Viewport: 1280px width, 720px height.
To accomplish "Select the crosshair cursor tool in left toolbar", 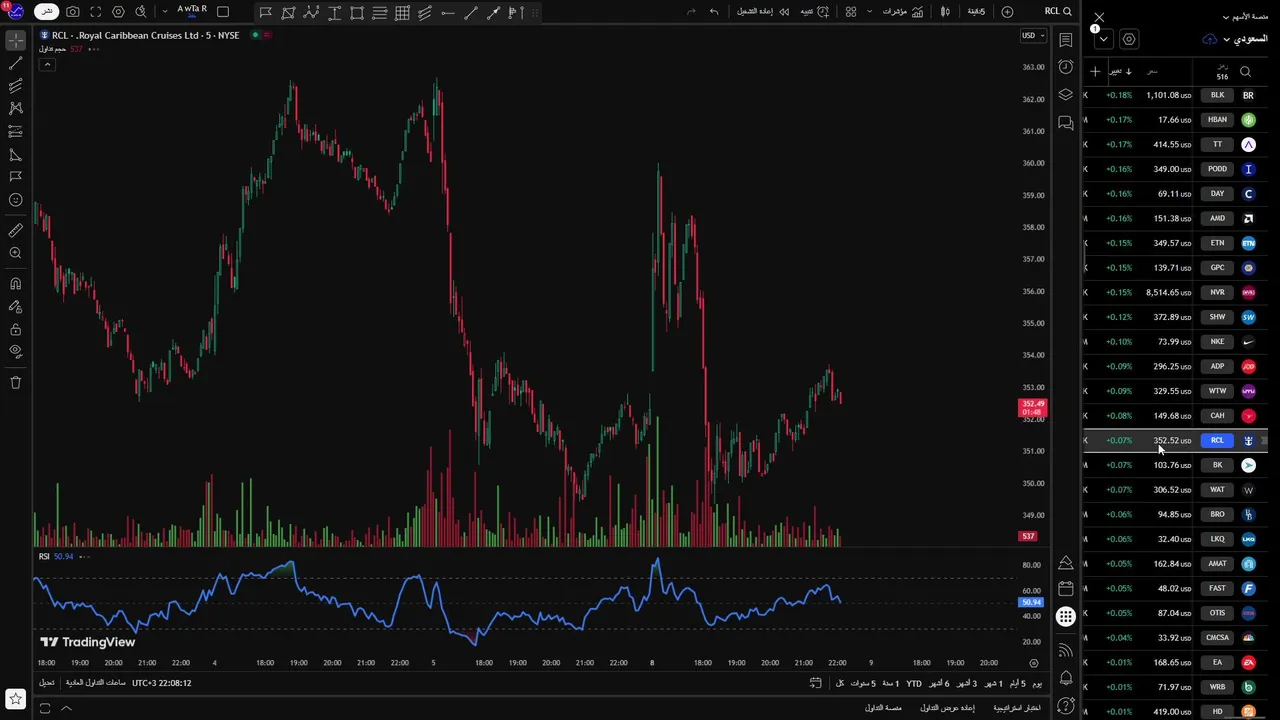I will [15, 41].
